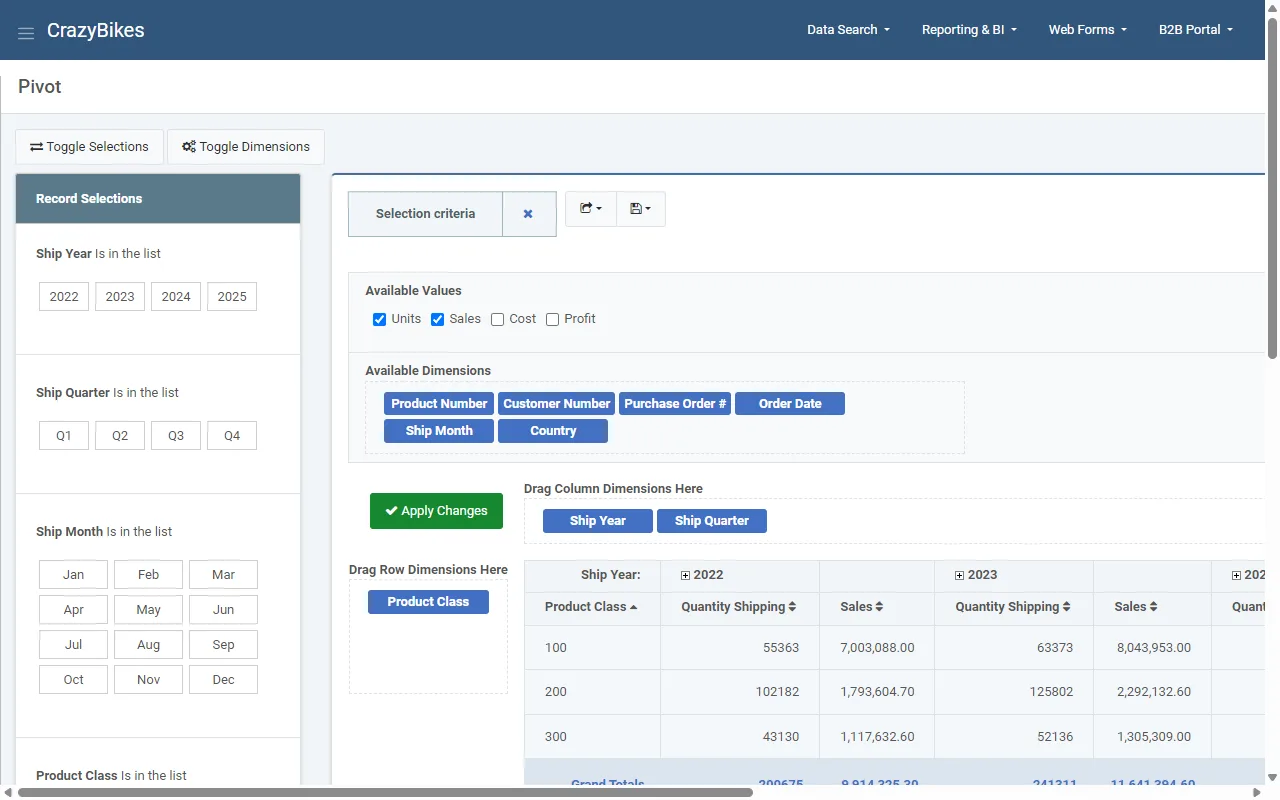Select the Customer Number dimension chip
Image resolution: width=1280 pixels, height=800 pixels.
pyautogui.click(x=556, y=404)
